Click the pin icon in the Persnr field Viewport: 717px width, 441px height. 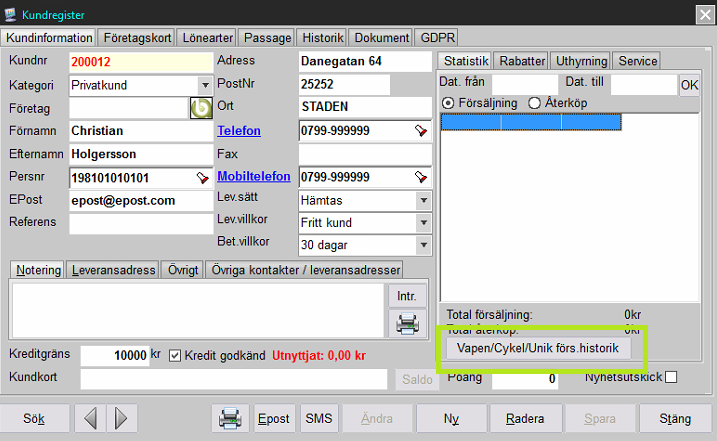tap(203, 178)
